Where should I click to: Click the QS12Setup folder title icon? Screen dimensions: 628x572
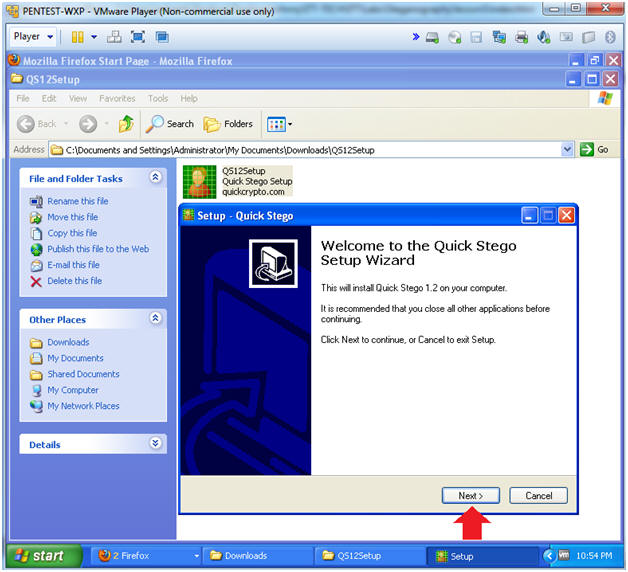[x=17, y=79]
